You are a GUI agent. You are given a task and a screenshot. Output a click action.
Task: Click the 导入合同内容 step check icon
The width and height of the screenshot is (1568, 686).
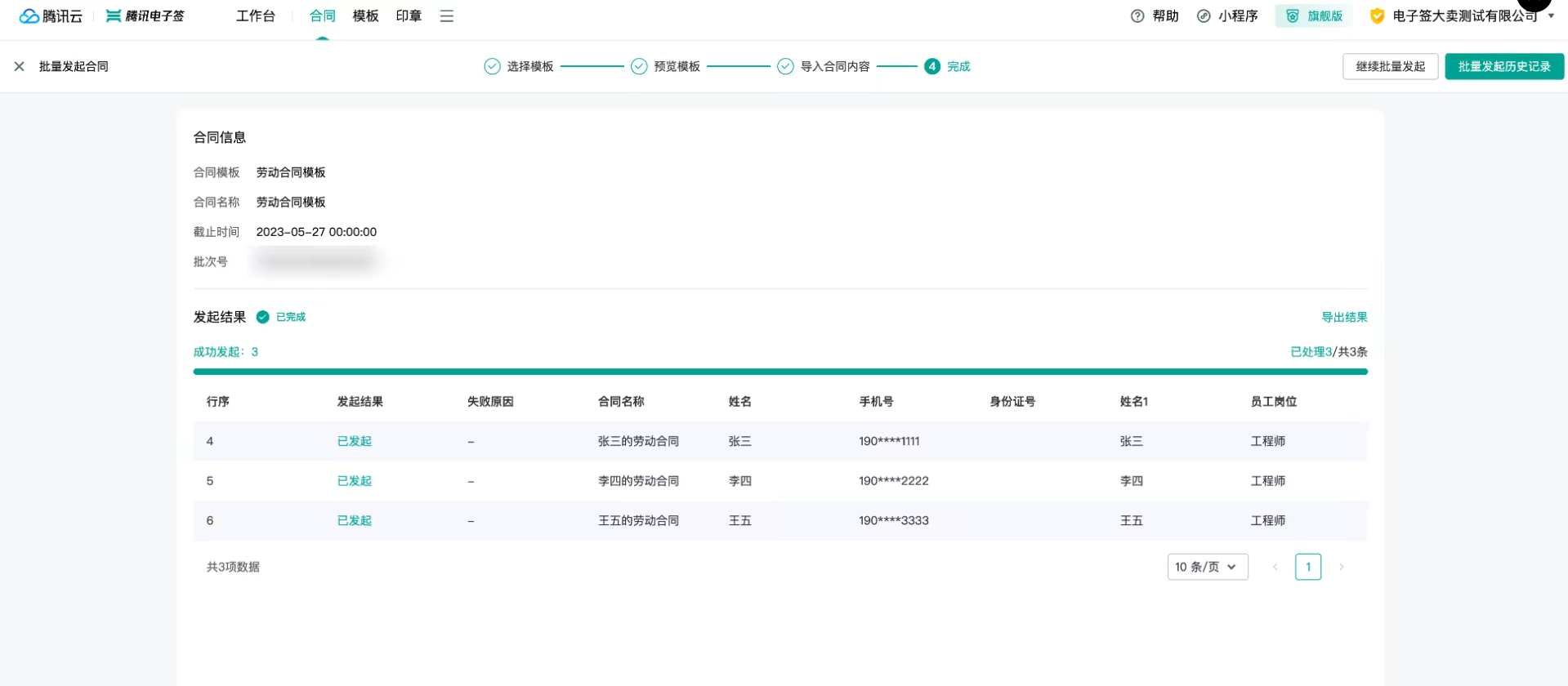pyautogui.click(x=785, y=66)
